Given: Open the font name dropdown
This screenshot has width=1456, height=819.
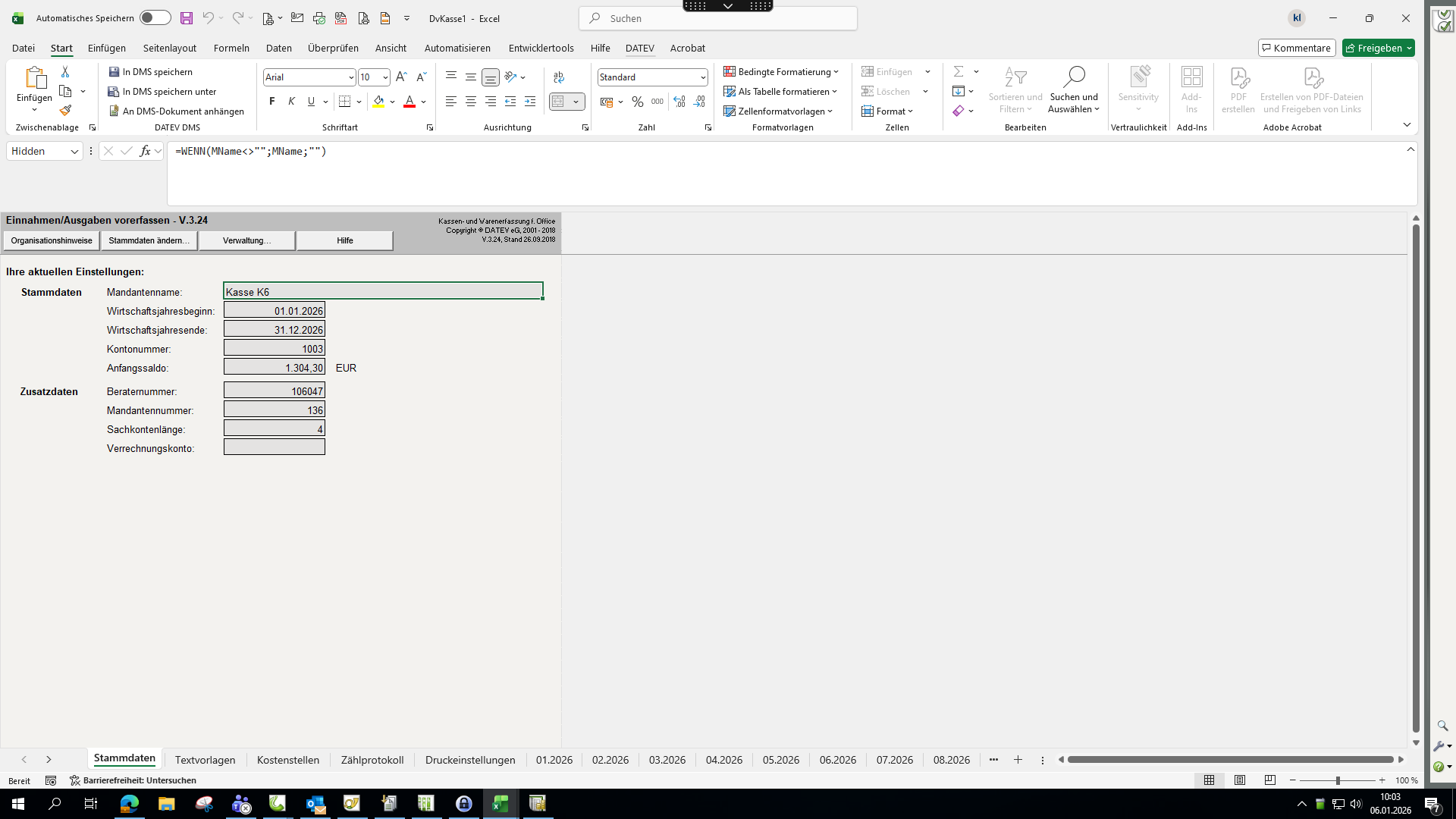Looking at the screenshot, I should (x=351, y=77).
